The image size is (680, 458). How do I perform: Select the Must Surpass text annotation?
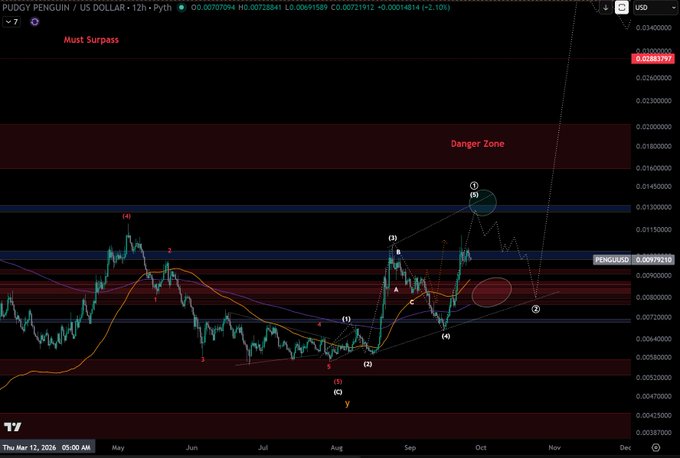click(x=91, y=40)
